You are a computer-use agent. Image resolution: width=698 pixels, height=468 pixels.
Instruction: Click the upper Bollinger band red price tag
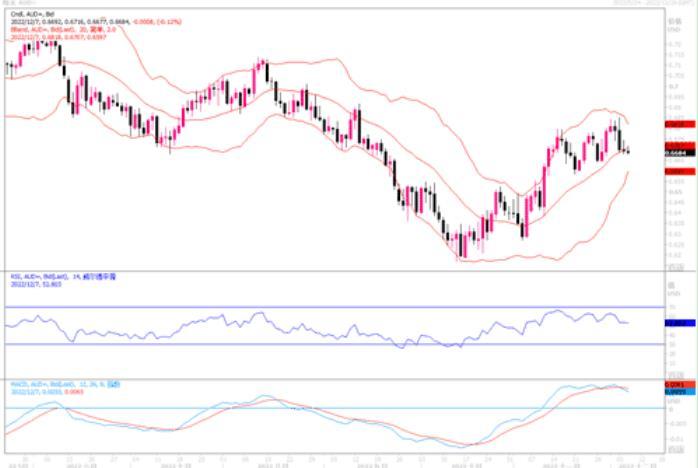[x=674, y=124]
